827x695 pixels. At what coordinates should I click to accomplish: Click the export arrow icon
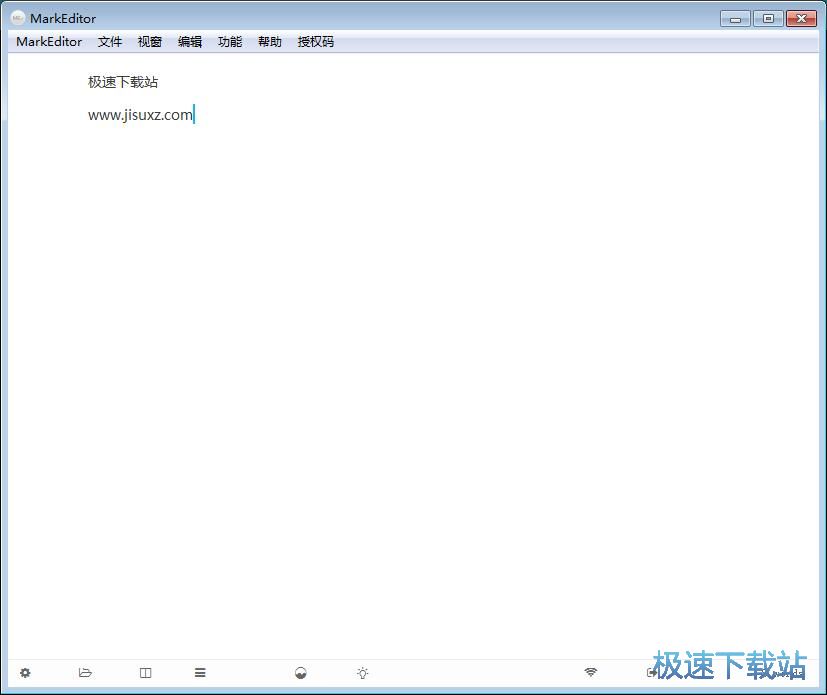click(652, 673)
